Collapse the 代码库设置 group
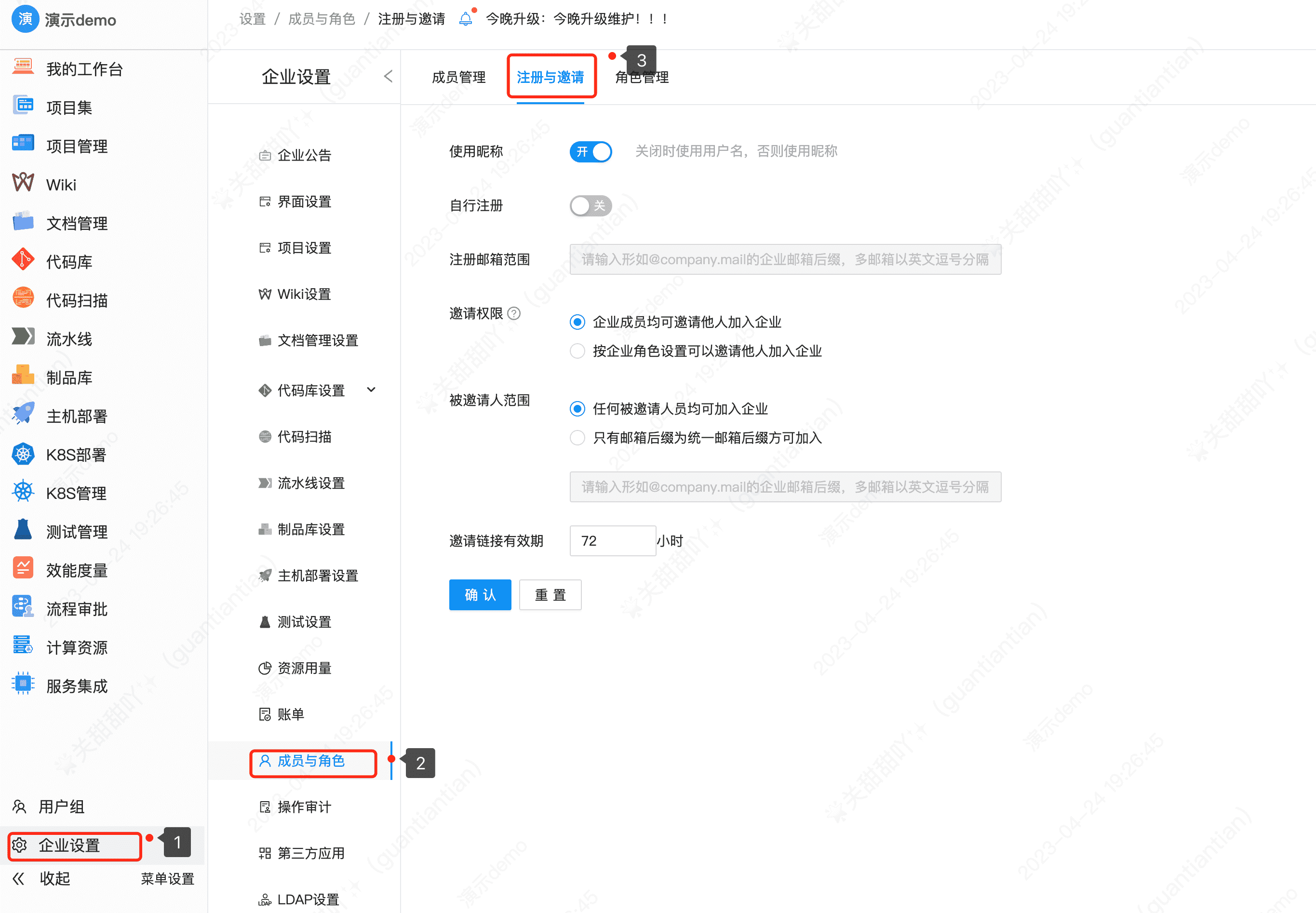 click(x=372, y=389)
